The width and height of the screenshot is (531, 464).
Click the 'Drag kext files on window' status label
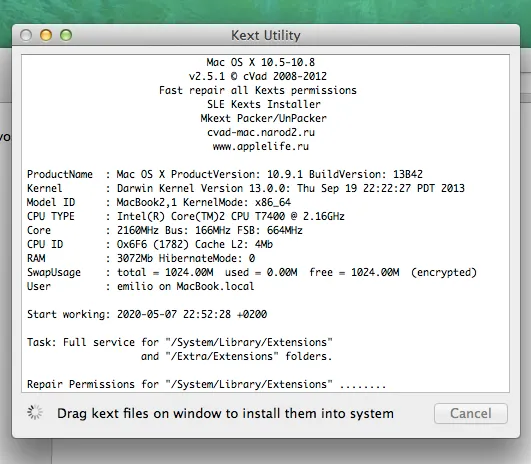(225, 414)
